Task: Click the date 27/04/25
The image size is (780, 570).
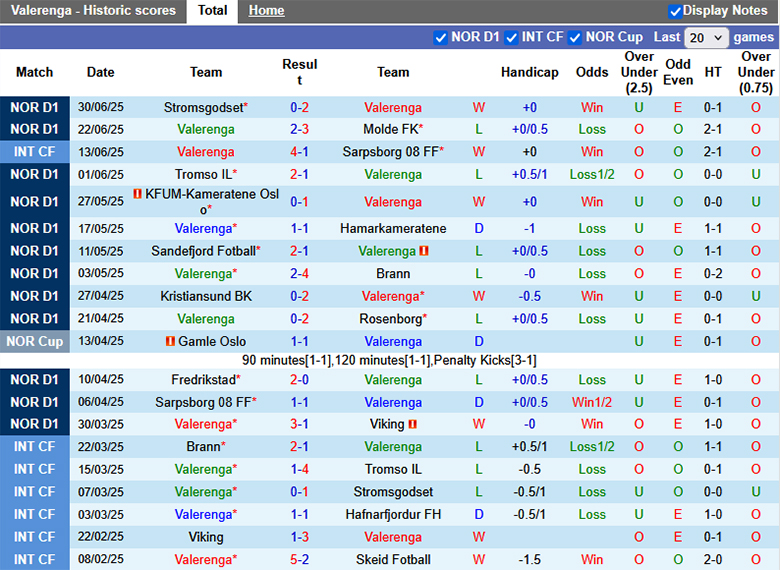Action: coord(100,296)
